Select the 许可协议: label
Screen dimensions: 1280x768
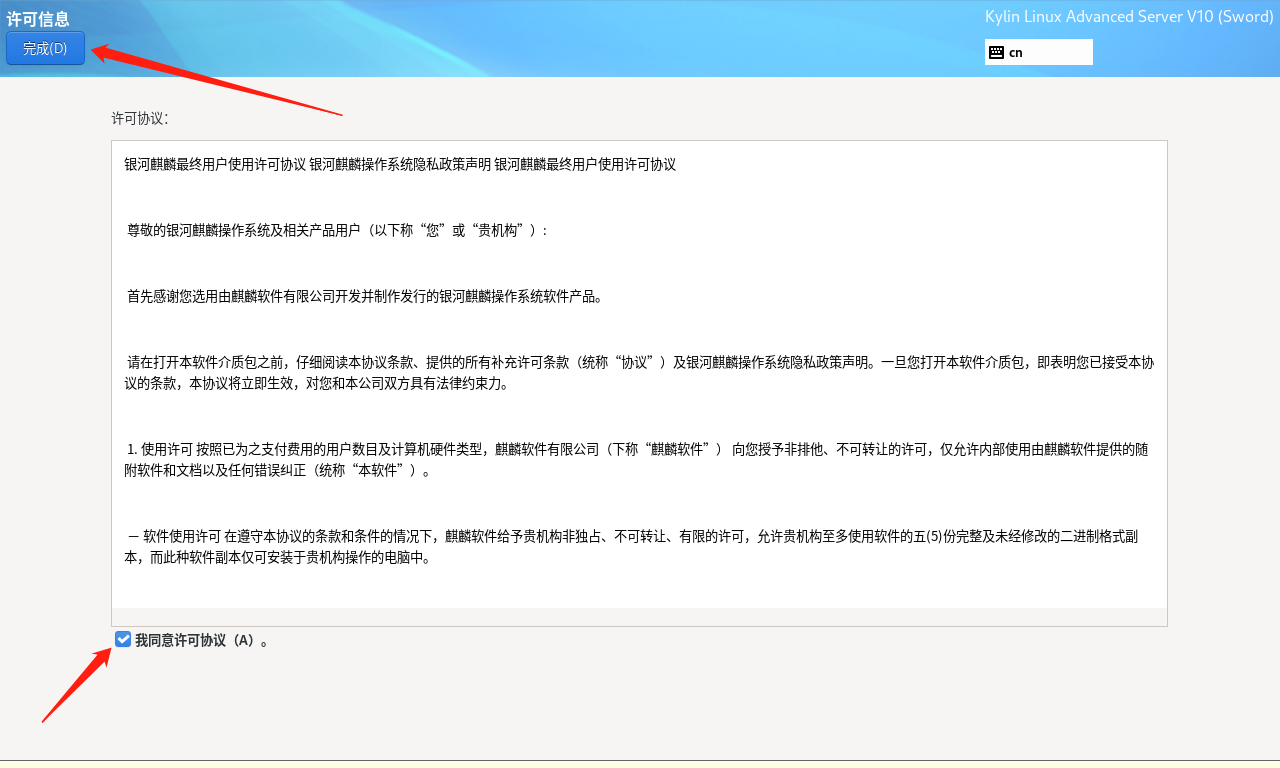140,118
